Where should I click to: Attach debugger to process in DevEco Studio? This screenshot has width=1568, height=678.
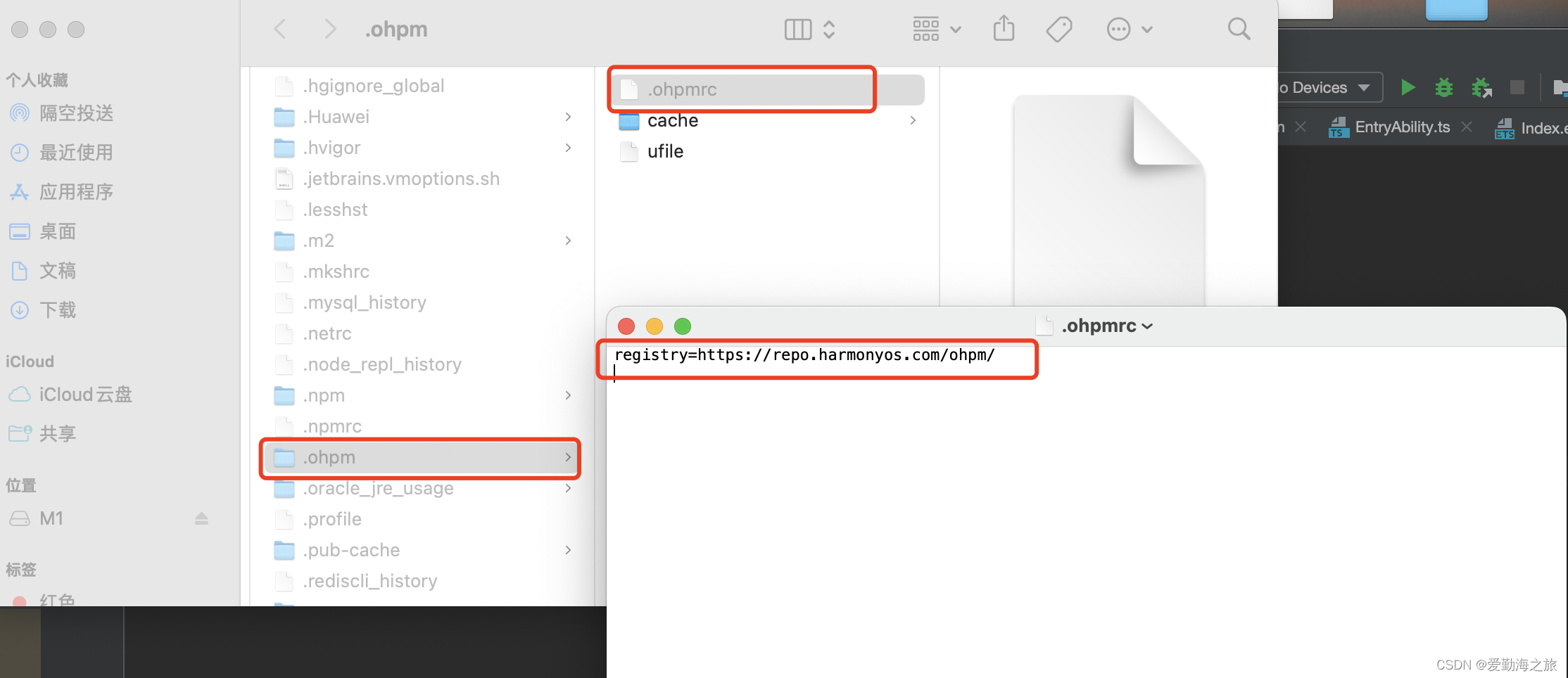[x=1481, y=87]
